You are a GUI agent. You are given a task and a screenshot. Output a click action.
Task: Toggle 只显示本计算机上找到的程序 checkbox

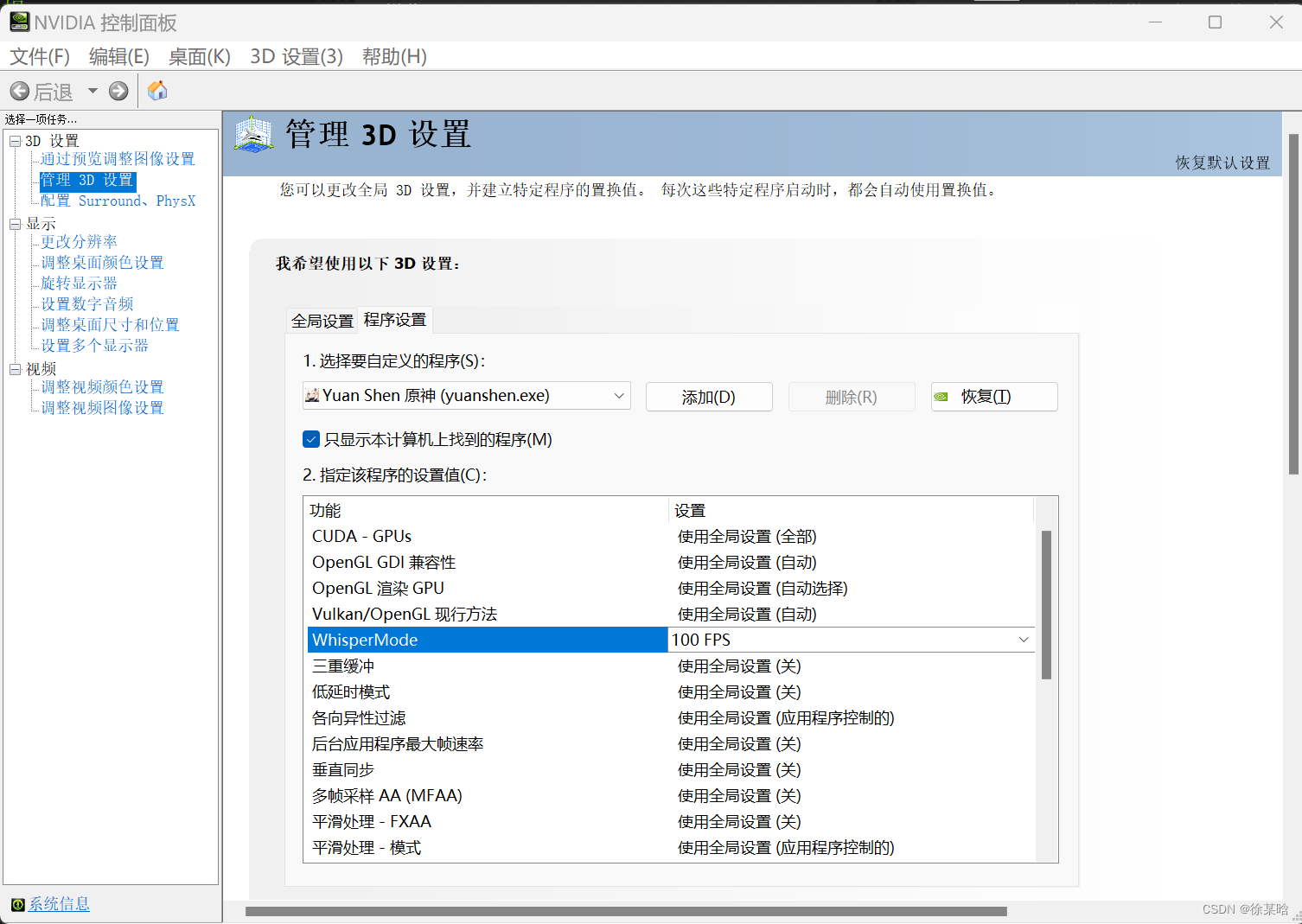point(312,439)
